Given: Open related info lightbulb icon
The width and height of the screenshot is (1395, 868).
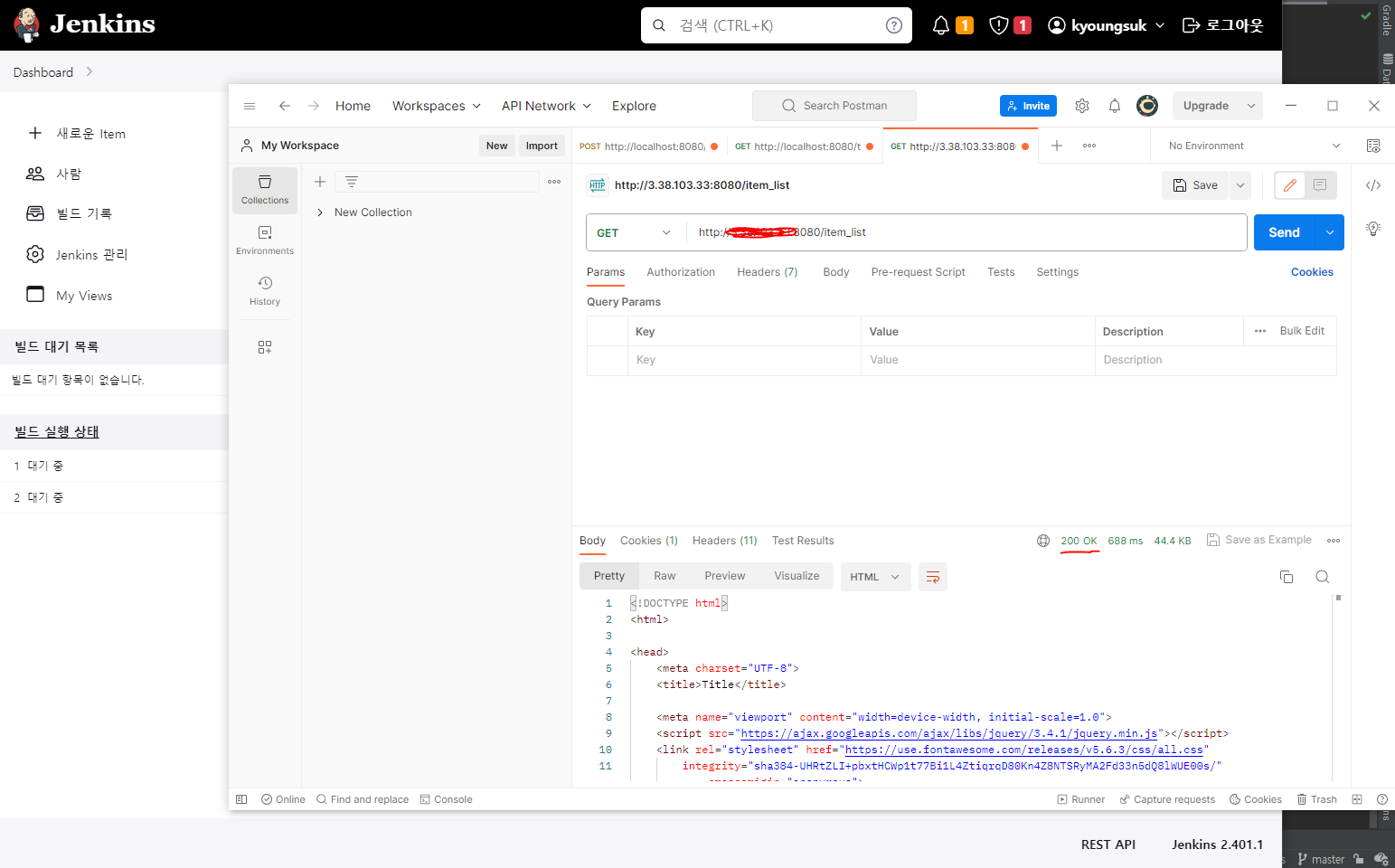Looking at the screenshot, I should click(x=1373, y=229).
